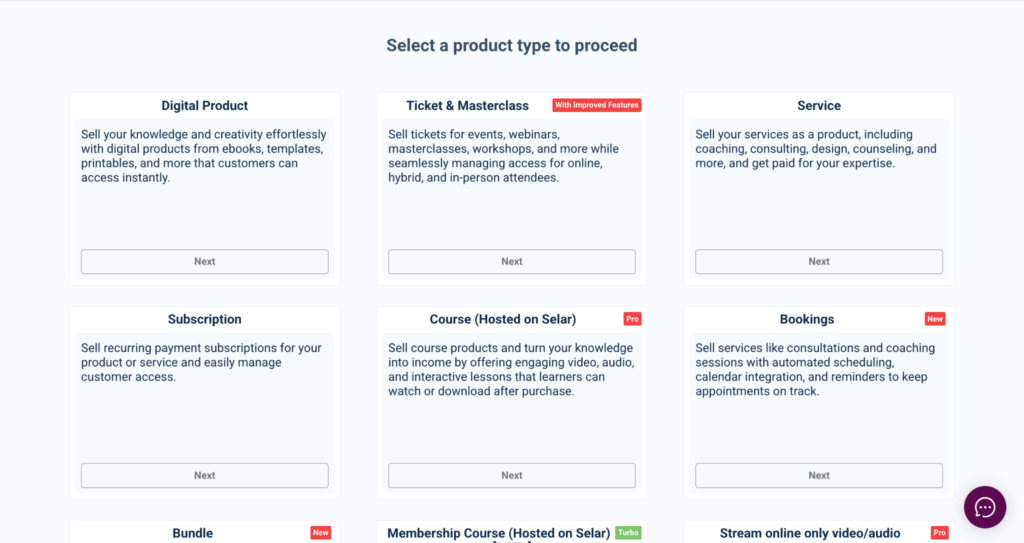Click Next in the Bookings card

[x=818, y=475]
